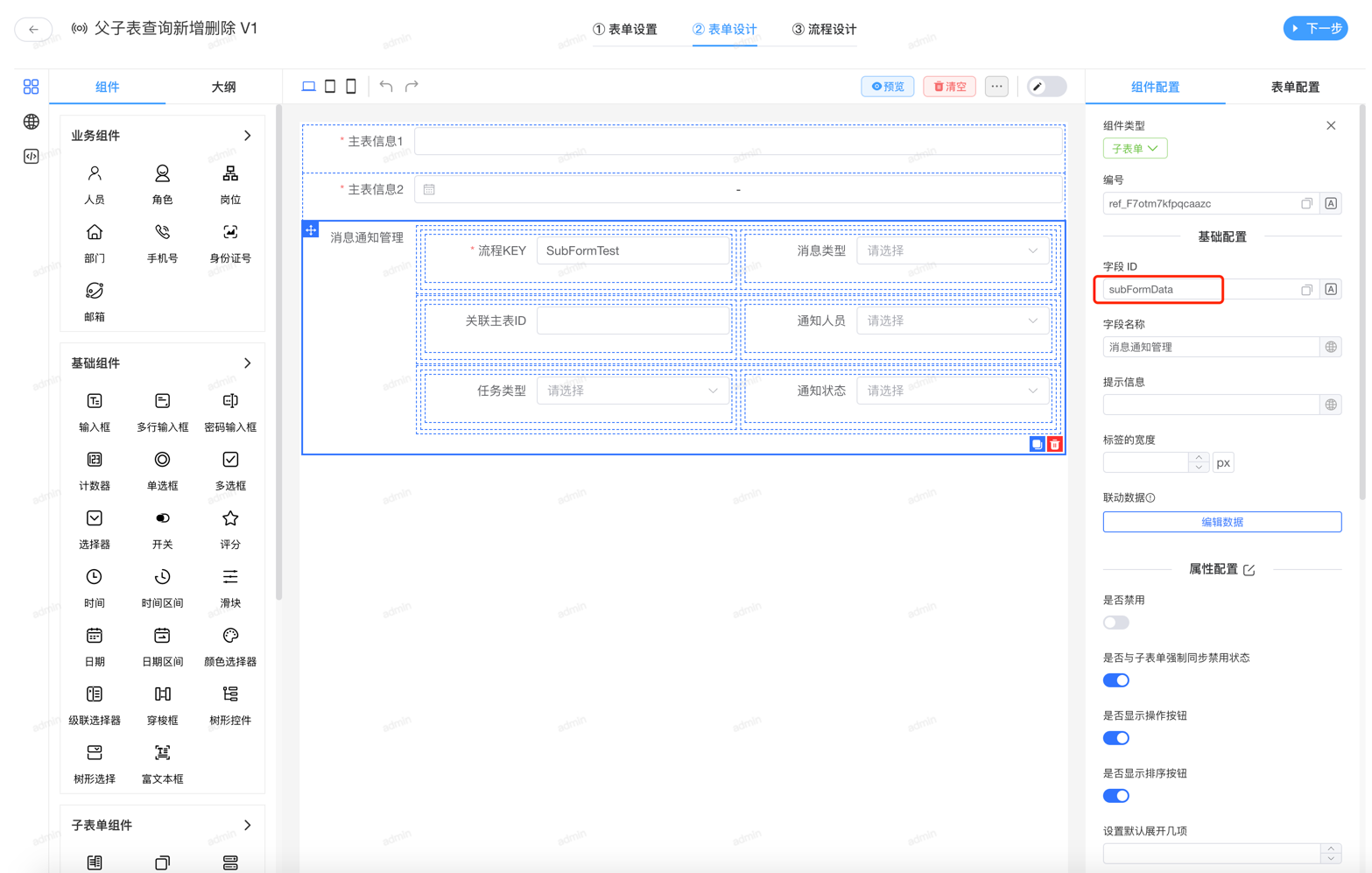Select the tablet device view icon
The width and height of the screenshot is (1372, 873).
[x=330, y=86]
